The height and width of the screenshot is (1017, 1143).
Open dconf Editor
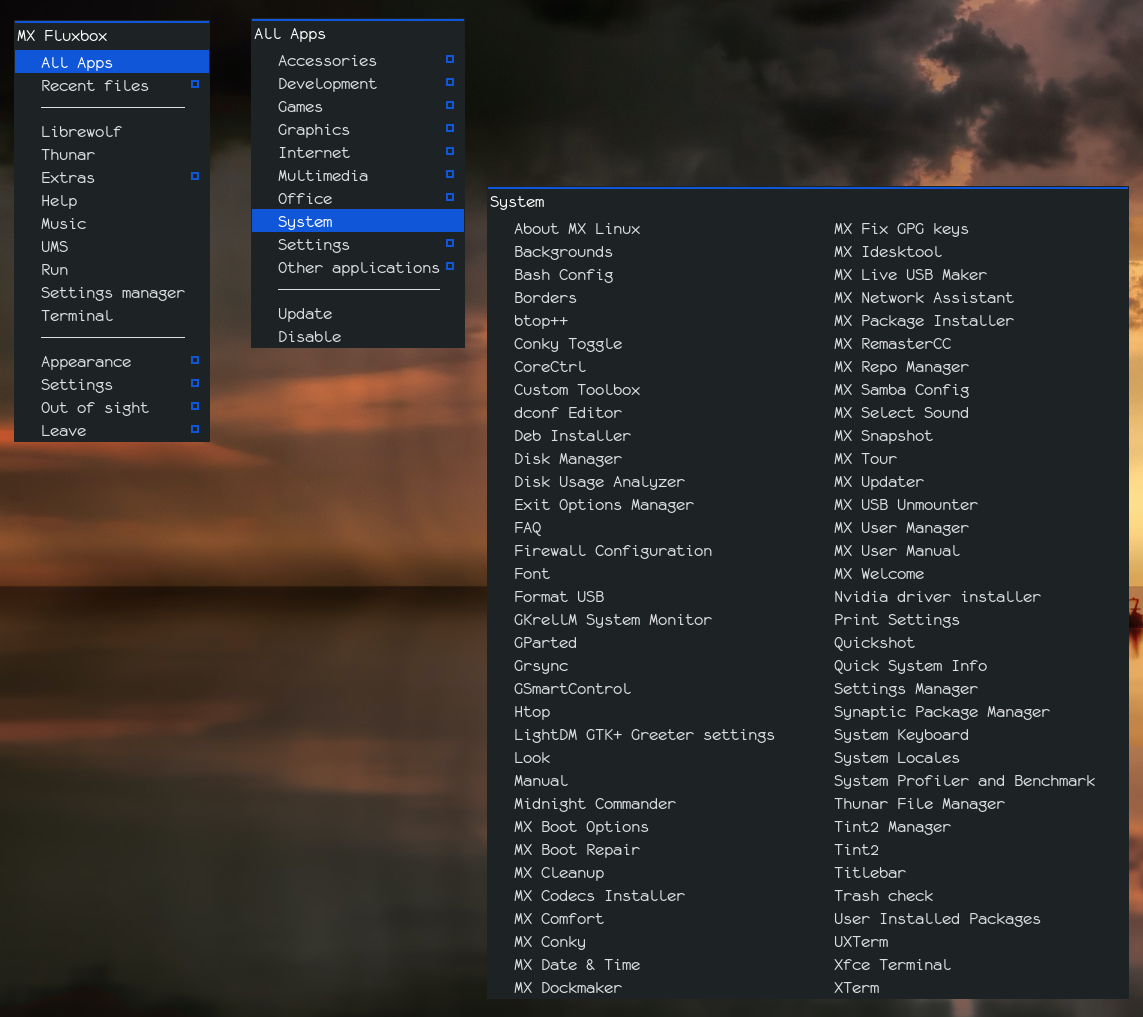pyautogui.click(x=568, y=413)
